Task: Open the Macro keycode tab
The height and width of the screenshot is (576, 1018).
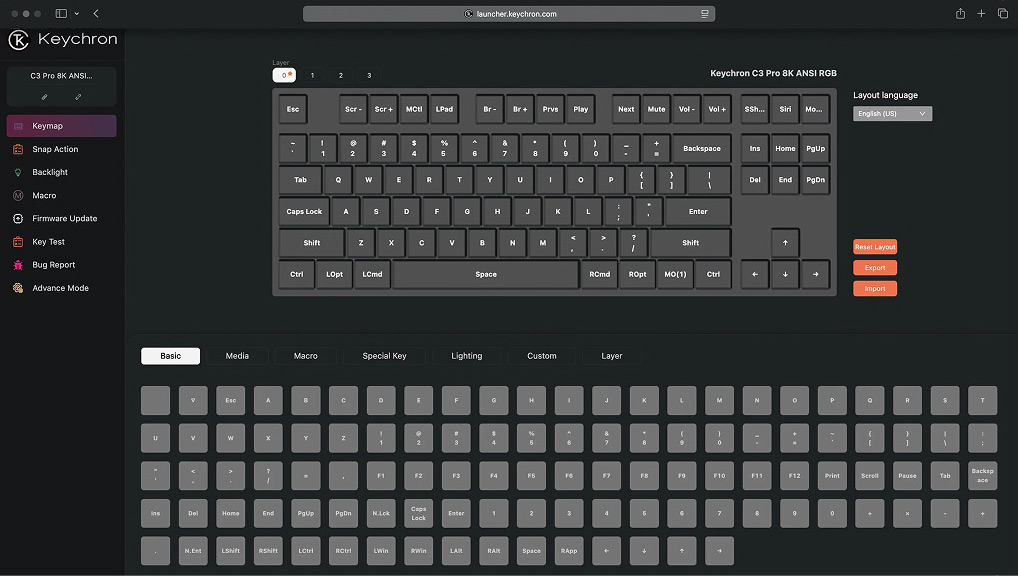Action: click(x=305, y=356)
